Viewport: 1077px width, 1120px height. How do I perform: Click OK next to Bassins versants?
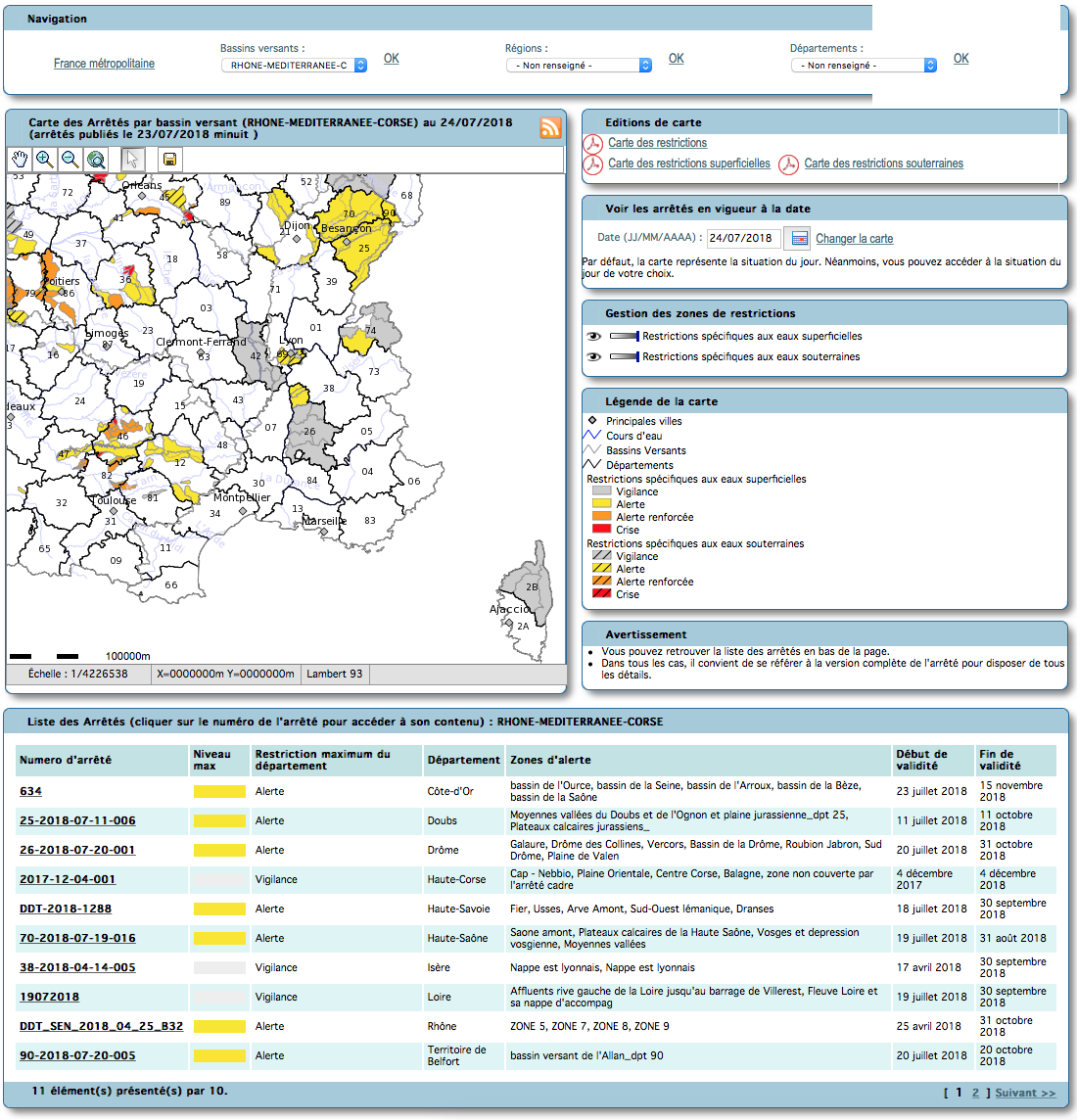[392, 59]
